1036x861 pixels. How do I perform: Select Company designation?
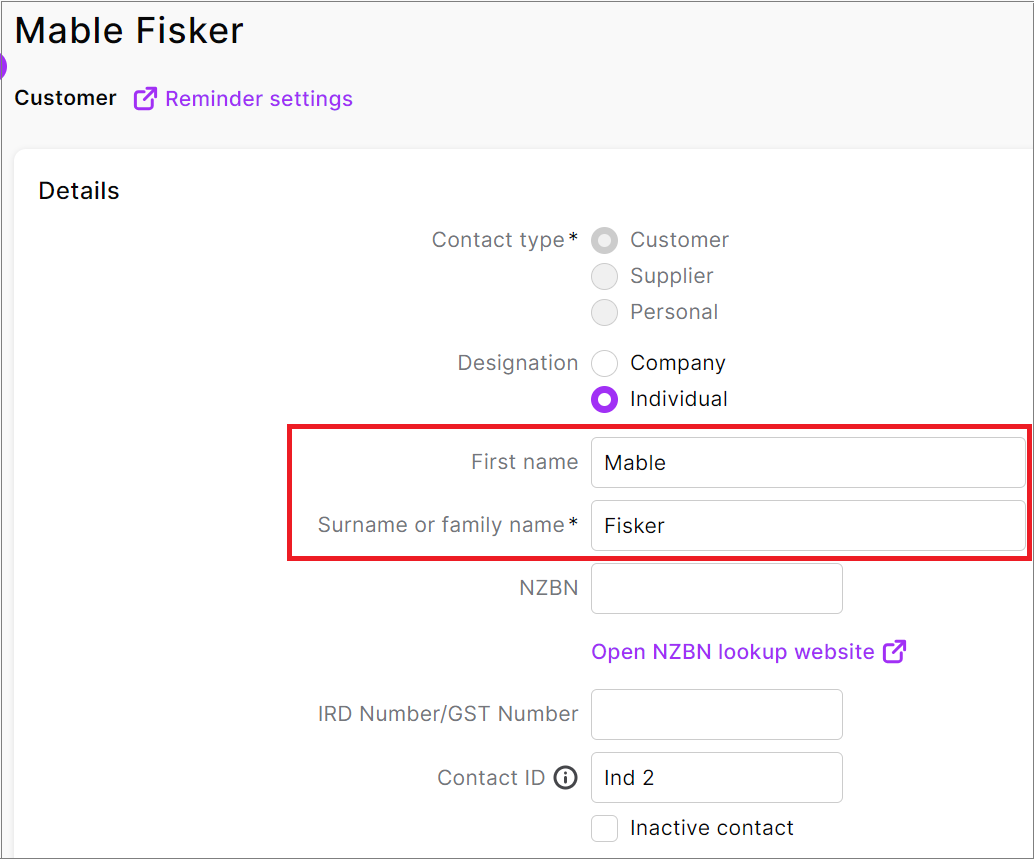pyautogui.click(x=604, y=363)
